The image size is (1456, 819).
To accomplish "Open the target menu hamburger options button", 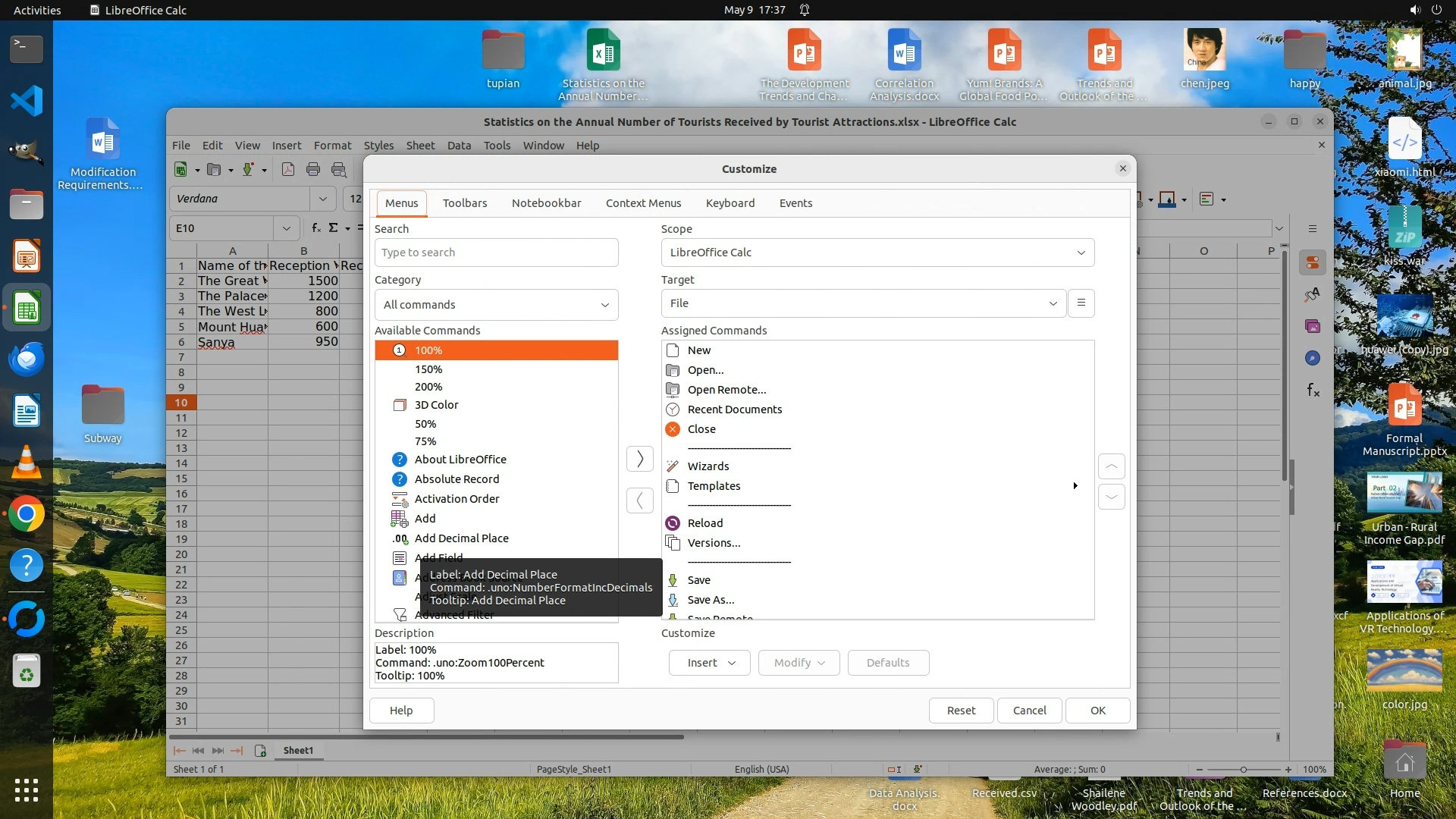I will point(1081,303).
